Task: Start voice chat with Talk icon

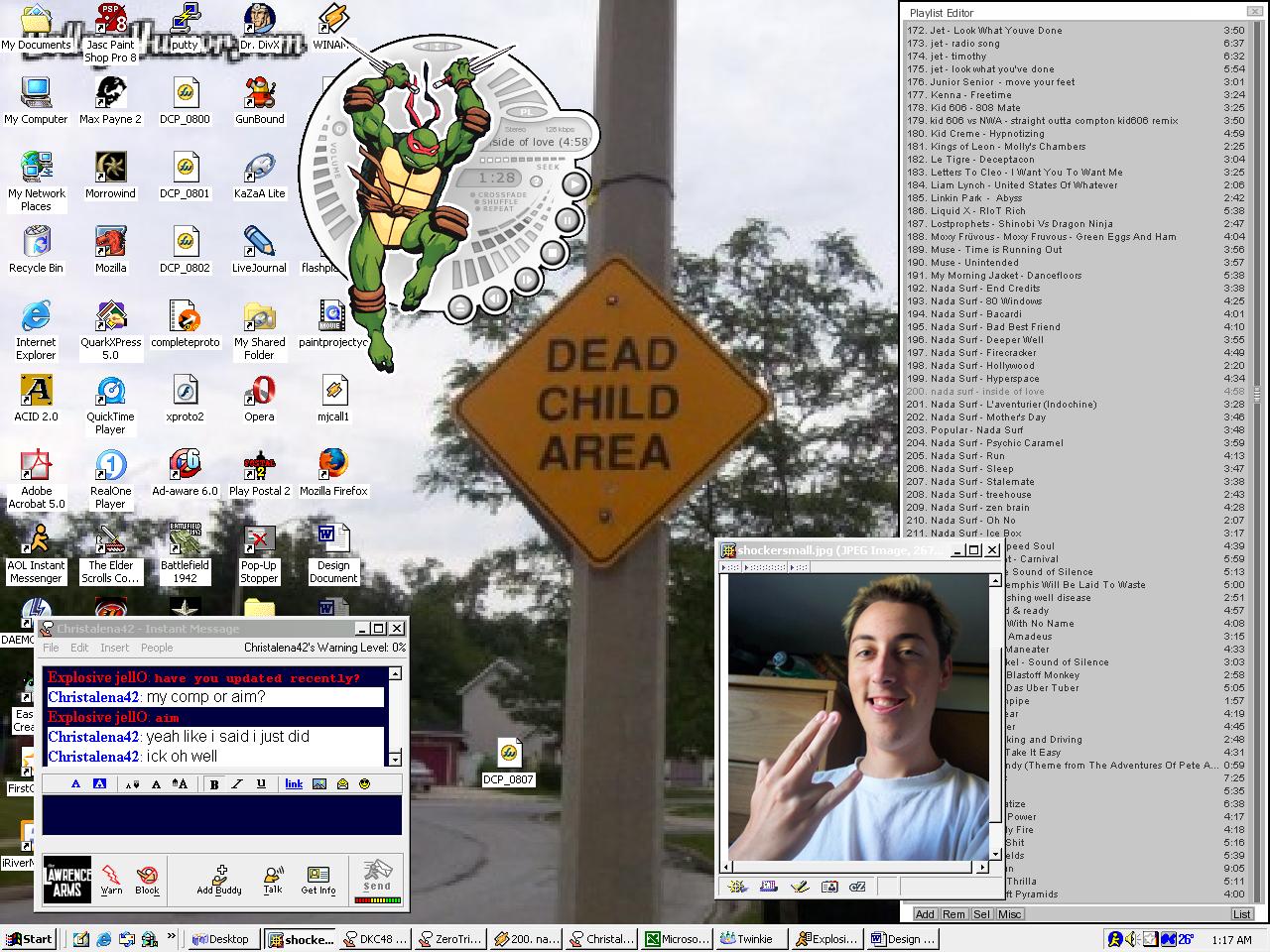Action: click(273, 879)
